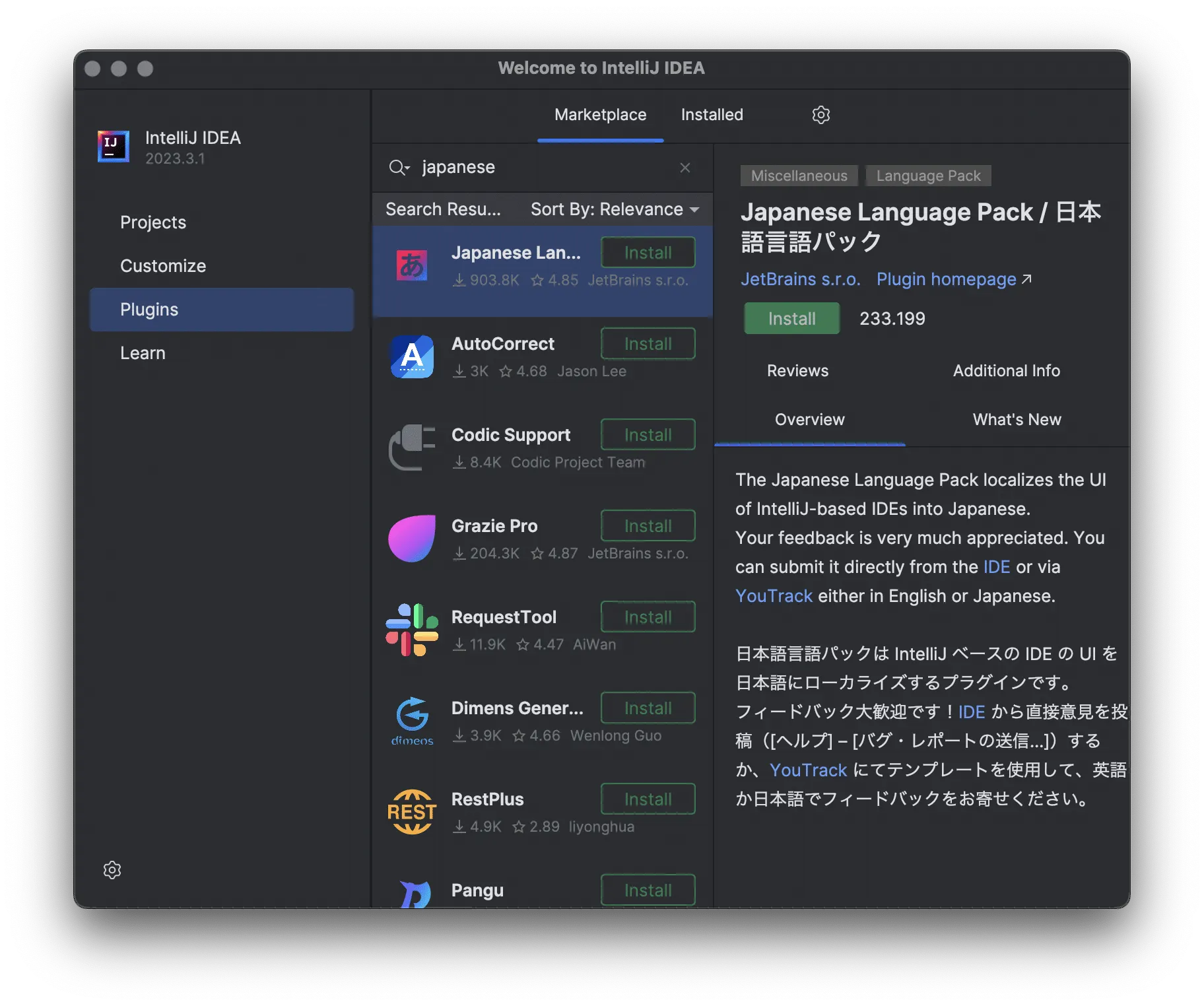
Task: Install the Dimens Generator plugin
Action: [x=648, y=708]
